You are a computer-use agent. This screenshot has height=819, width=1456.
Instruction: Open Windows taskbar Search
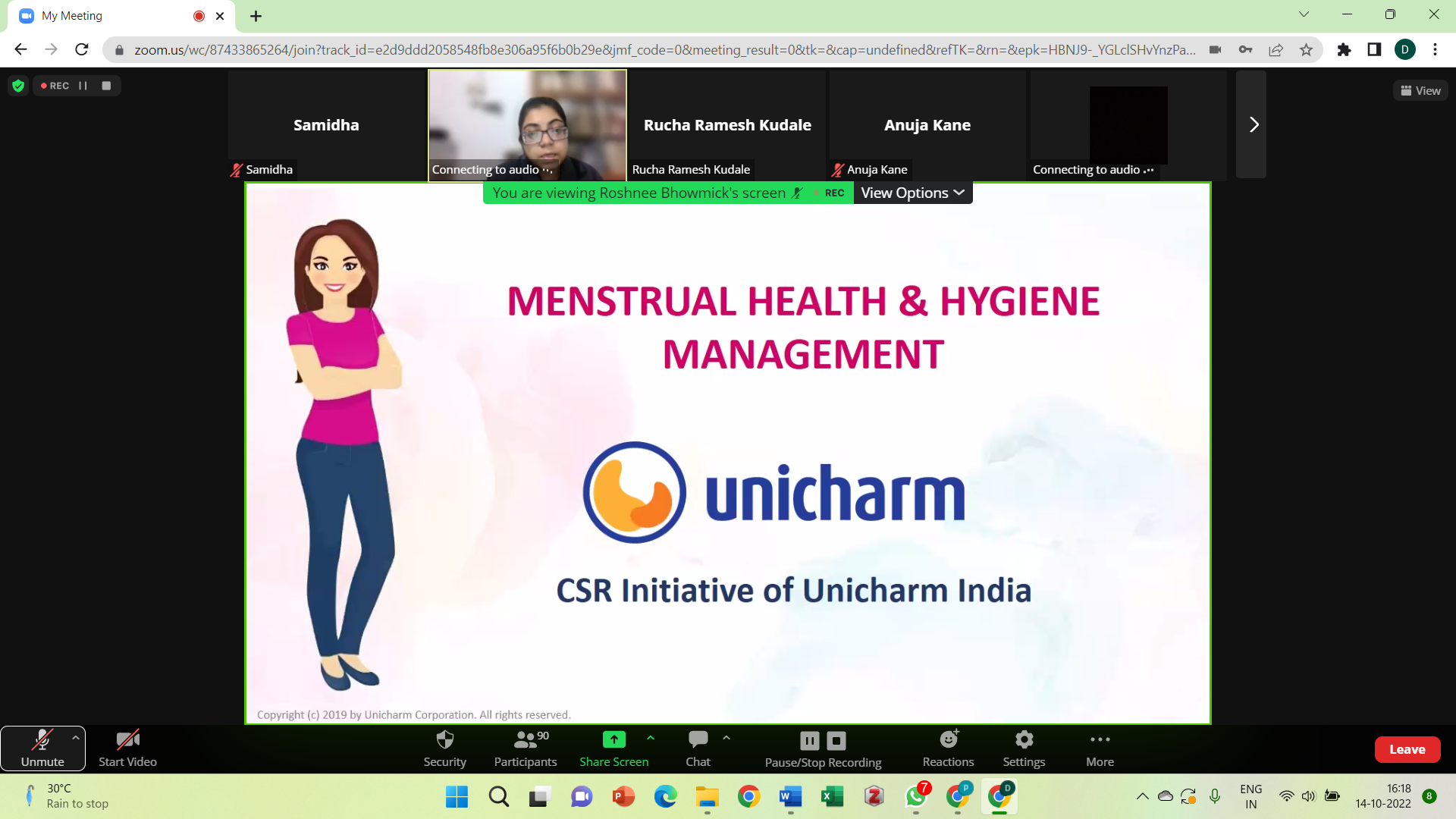[x=499, y=796]
